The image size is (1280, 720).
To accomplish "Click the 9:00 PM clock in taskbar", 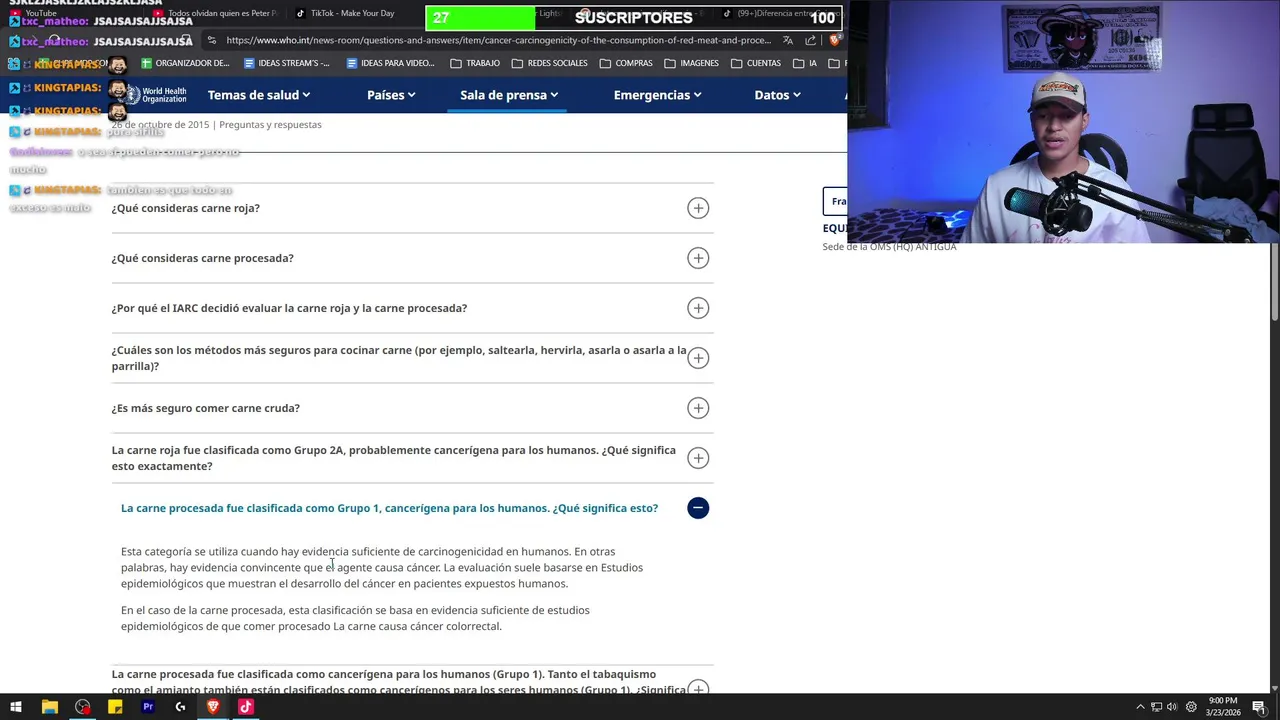I will [x=1223, y=707].
